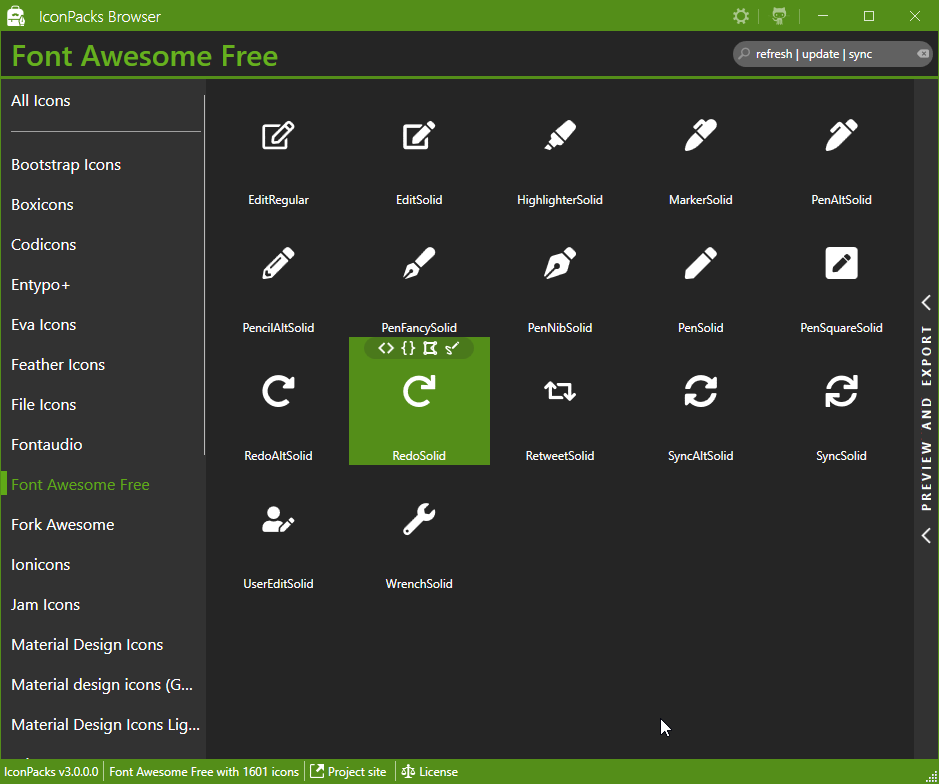Click the IconPacks backpack app icon

16,16
